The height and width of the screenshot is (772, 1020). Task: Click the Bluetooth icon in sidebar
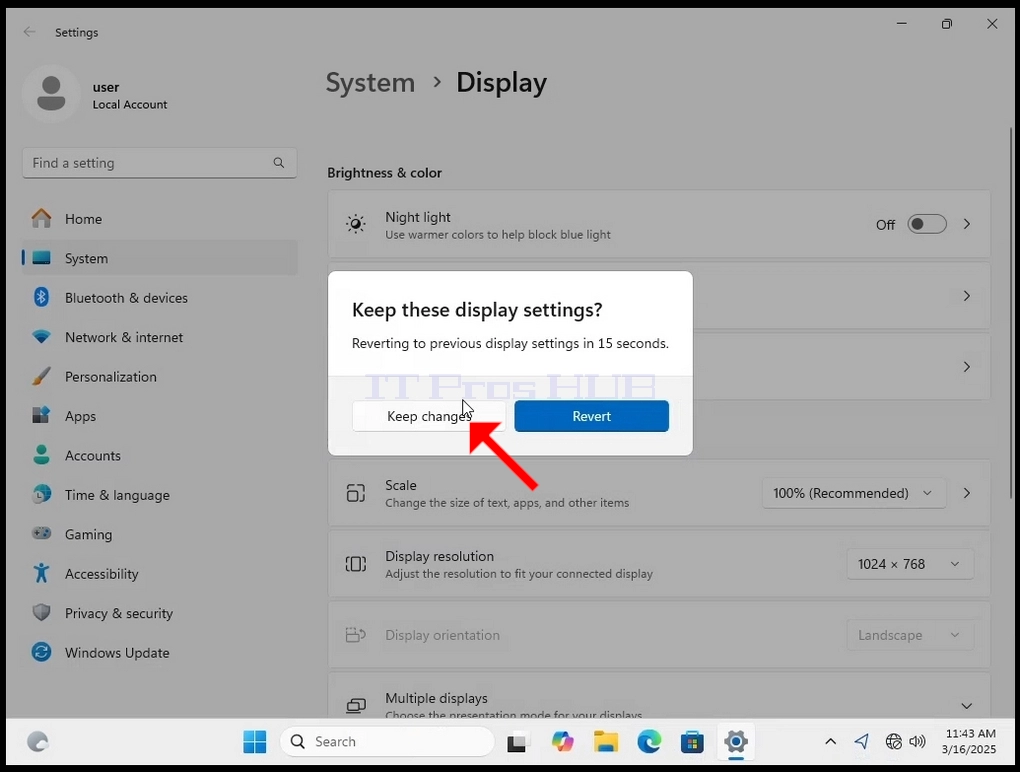[x=42, y=297]
